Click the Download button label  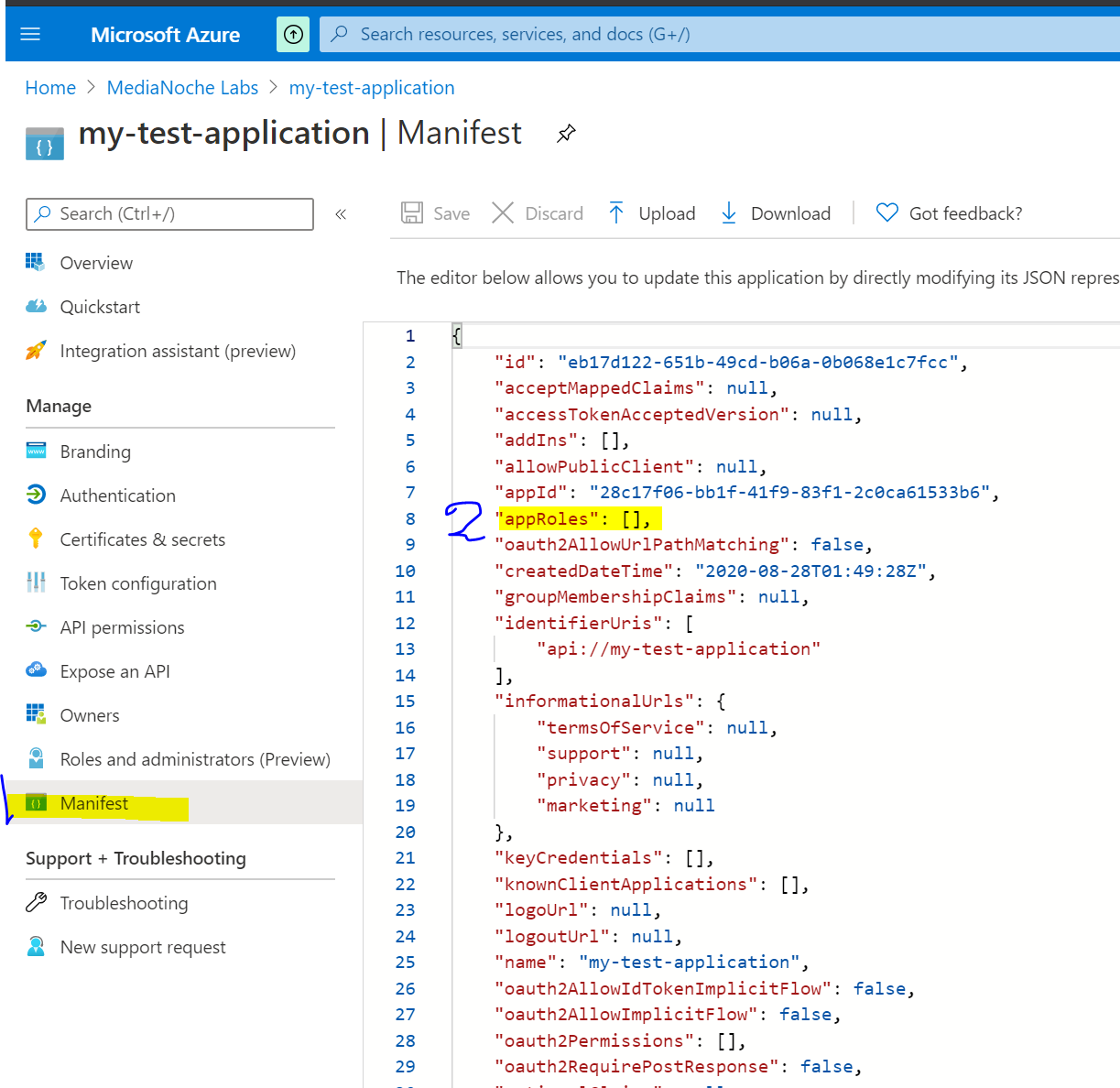click(790, 214)
